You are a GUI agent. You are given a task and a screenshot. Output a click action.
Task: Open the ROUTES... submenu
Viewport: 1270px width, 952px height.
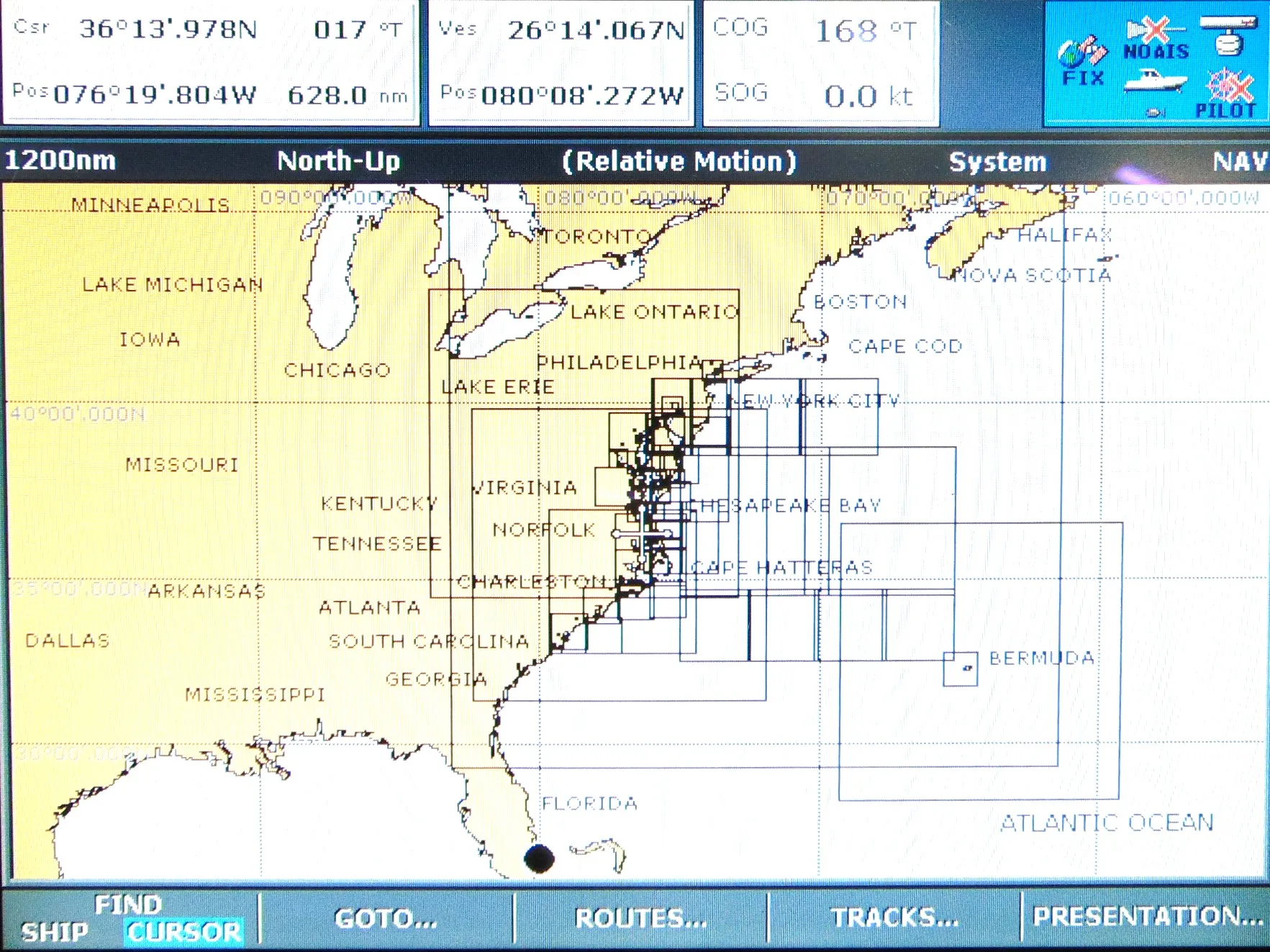(641, 918)
